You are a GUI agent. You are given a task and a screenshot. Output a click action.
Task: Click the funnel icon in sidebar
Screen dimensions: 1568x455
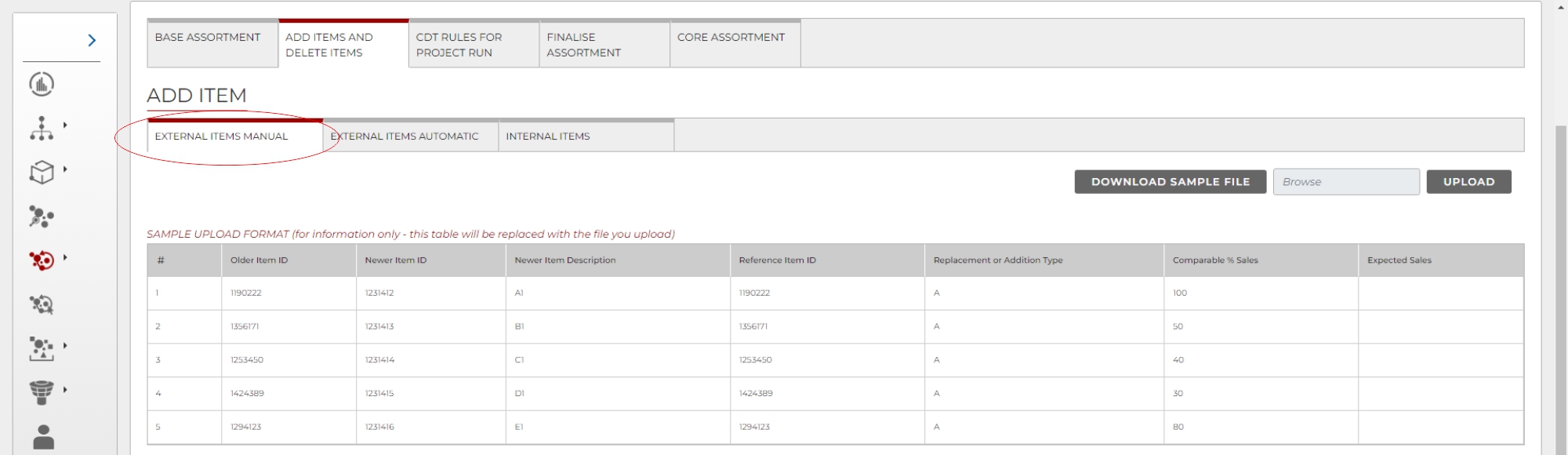[42, 392]
